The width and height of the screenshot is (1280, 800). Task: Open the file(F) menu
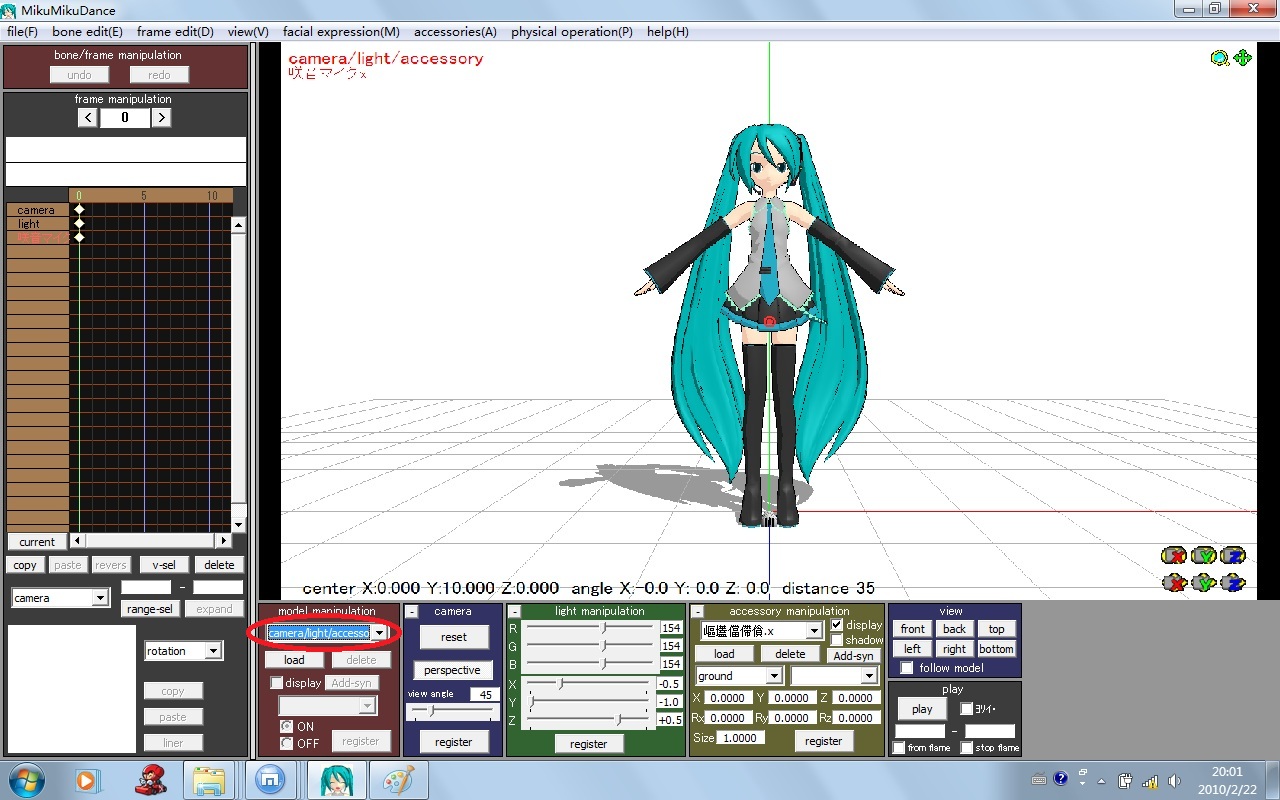[22, 32]
